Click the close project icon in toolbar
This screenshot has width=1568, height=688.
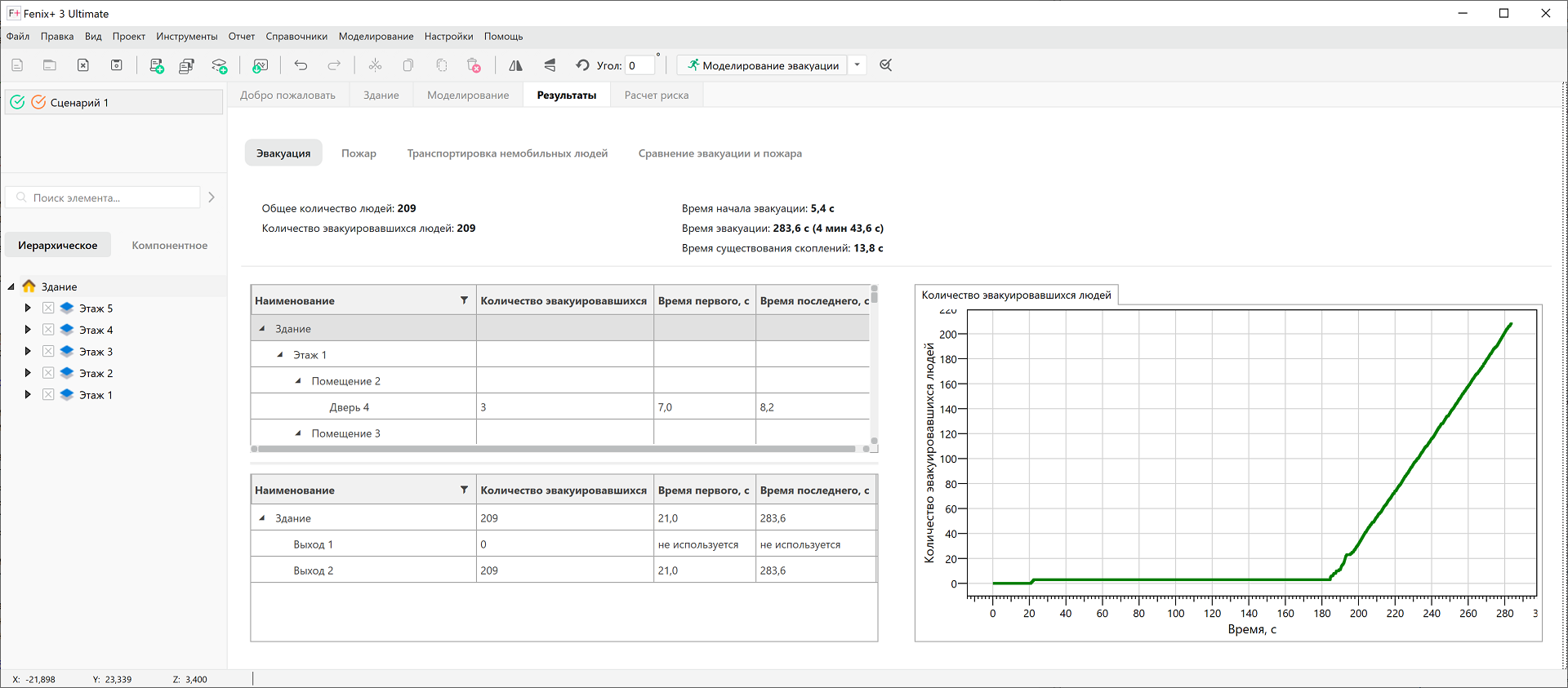83,65
